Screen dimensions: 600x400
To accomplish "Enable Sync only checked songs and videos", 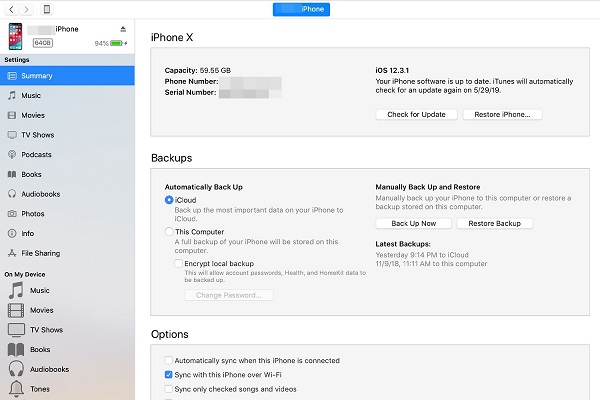I will point(168,389).
